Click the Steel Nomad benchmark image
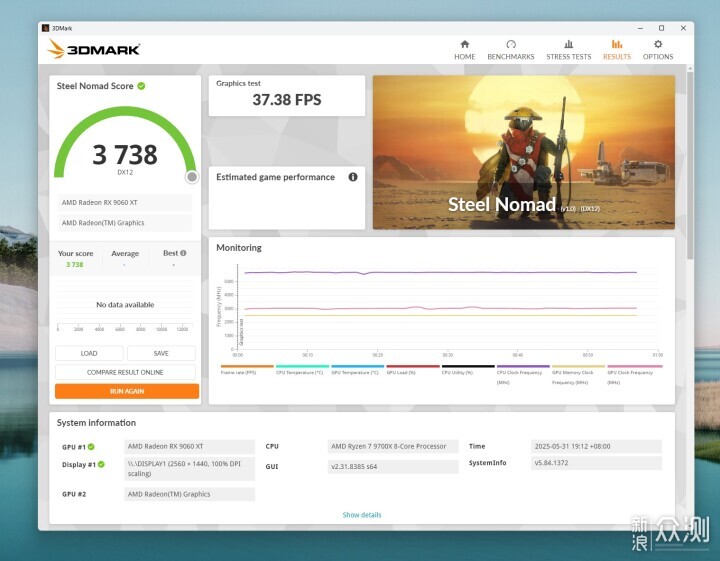This screenshot has height=561, width=720. pos(524,152)
